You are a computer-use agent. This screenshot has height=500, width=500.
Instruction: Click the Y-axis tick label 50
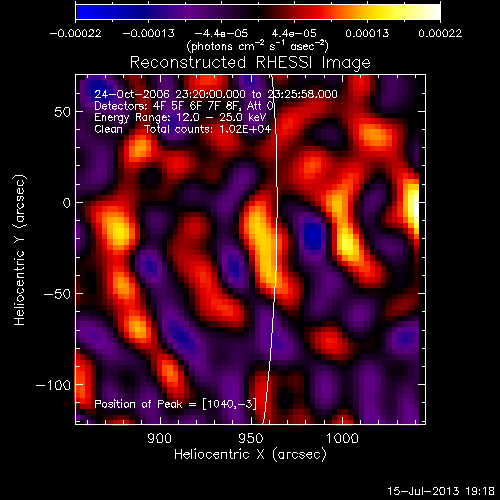click(x=62, y=112)
